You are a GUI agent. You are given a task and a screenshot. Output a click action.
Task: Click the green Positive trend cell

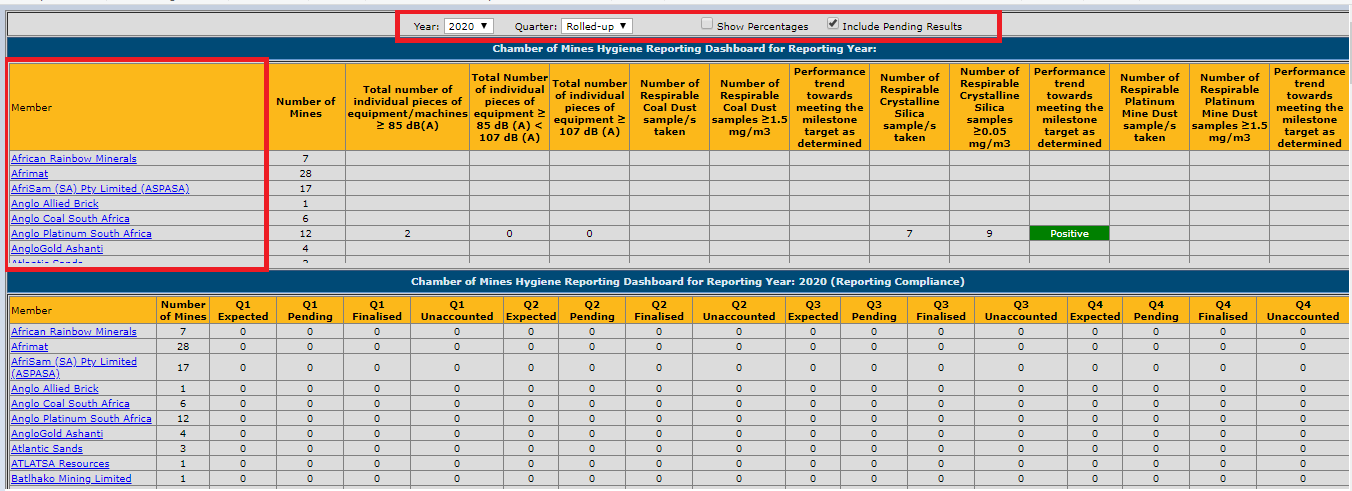click(1069, 233)
